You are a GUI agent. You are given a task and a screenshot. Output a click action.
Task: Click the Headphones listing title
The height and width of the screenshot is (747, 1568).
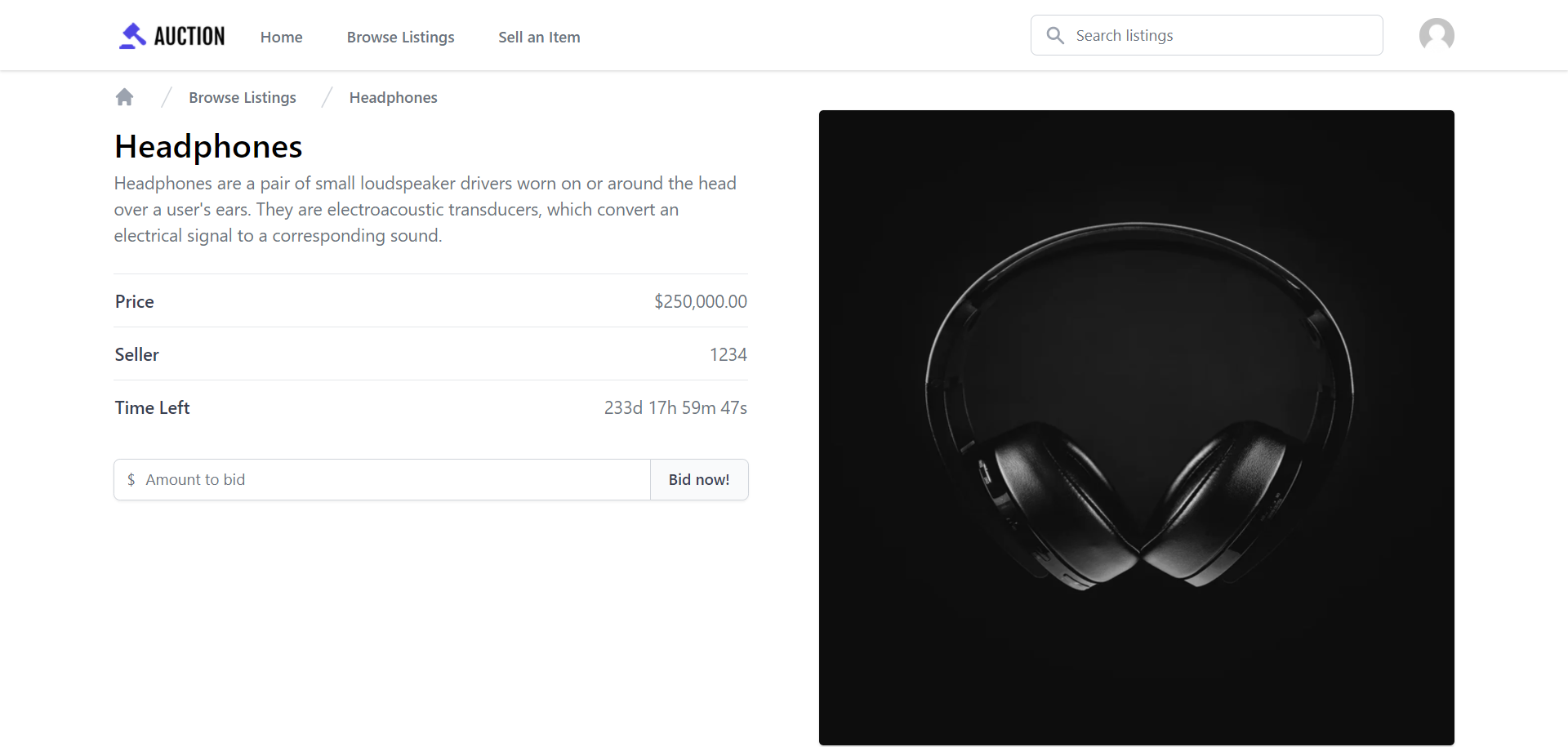pos(208,147)
